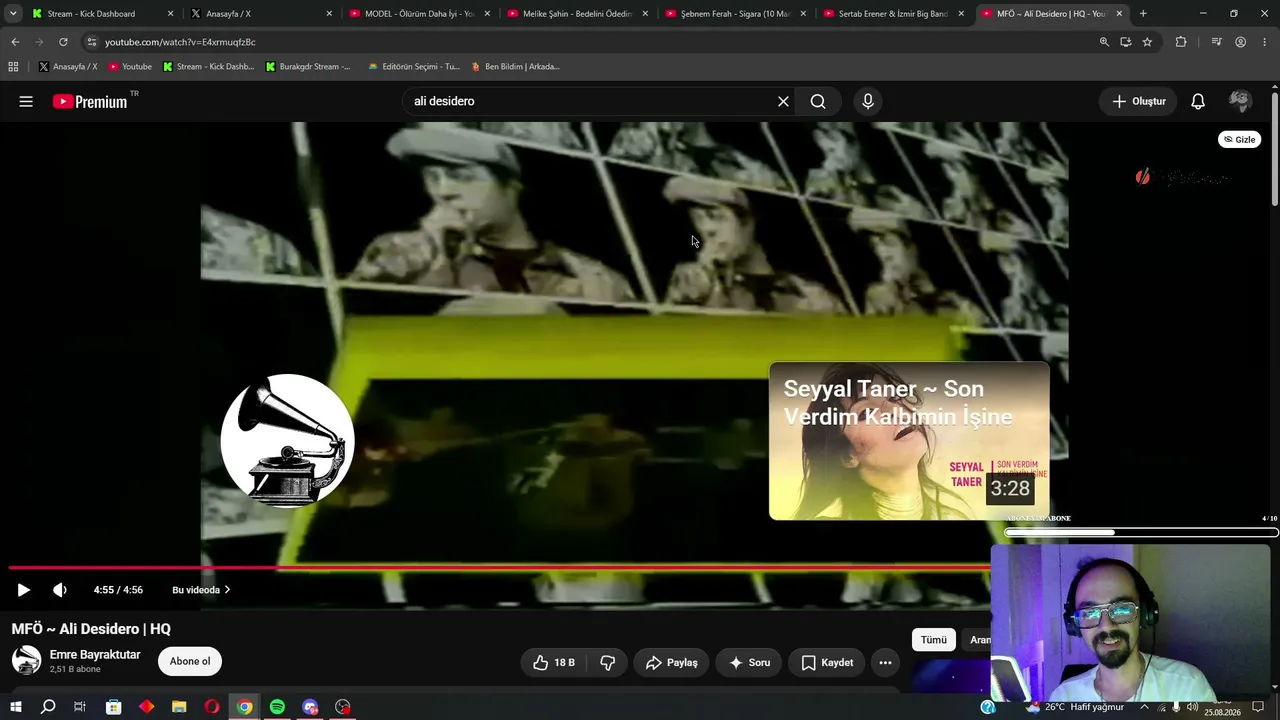Viewport: 1280px width, 720px height.
Task: Open Editörün Seçimi bookmark
Action: [x=414, y=67]
